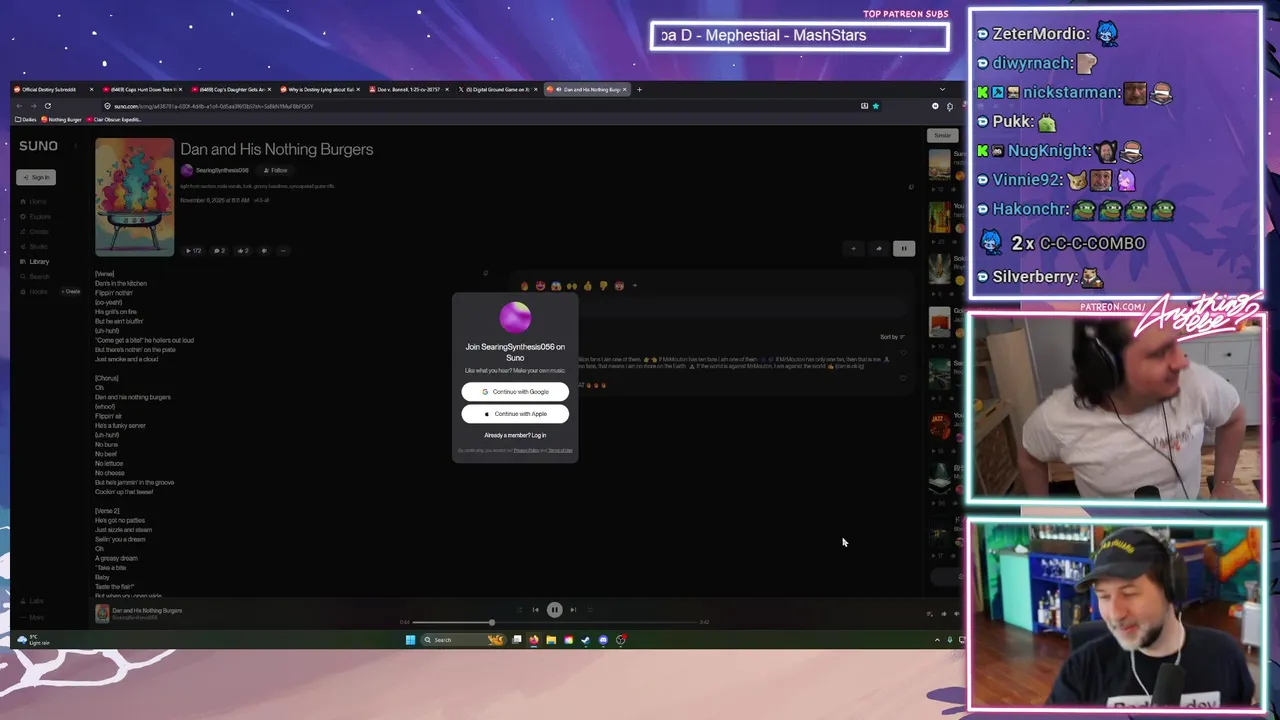Image resolution: width=1280 pixels, height=720 pixels.
Task: Pause playback in the bottom player
Action: pos(554,609)
